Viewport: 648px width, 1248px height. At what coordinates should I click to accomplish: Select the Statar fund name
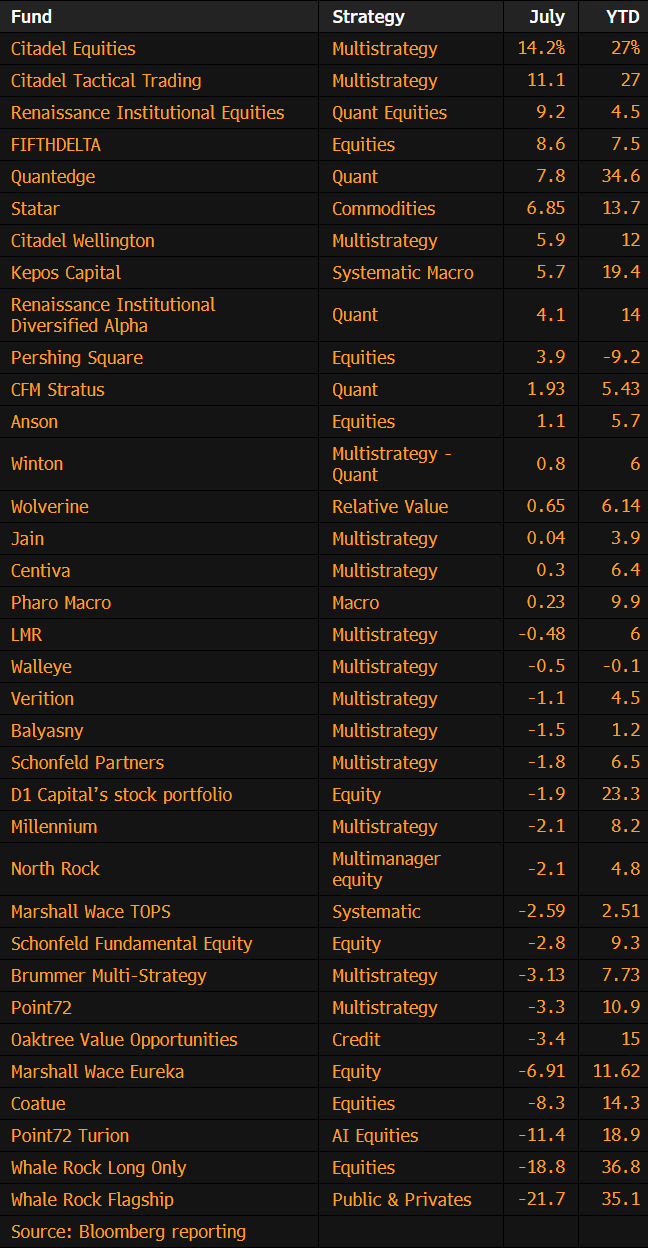coord(35,209)
